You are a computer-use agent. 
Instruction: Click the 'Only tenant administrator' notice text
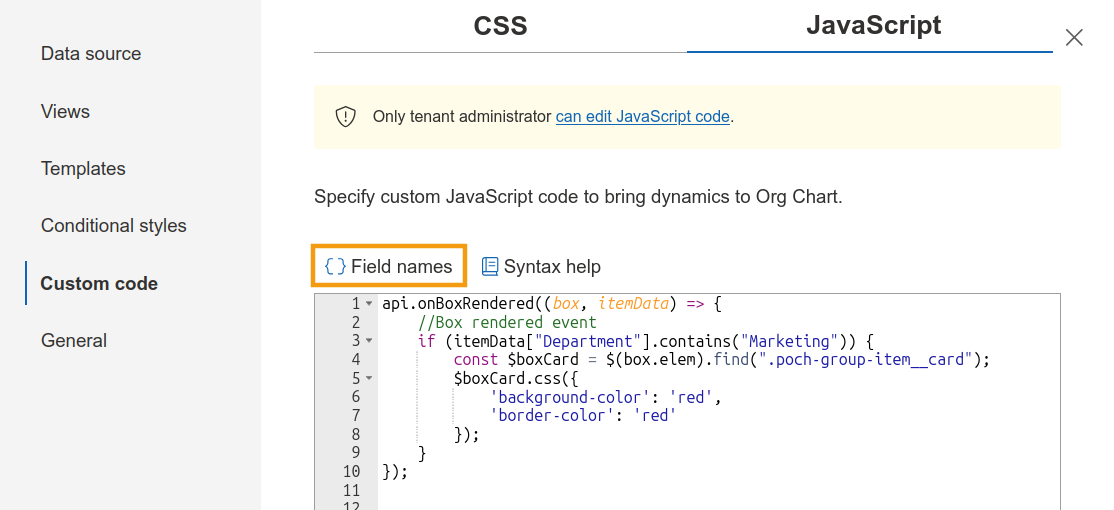[462, 116]
